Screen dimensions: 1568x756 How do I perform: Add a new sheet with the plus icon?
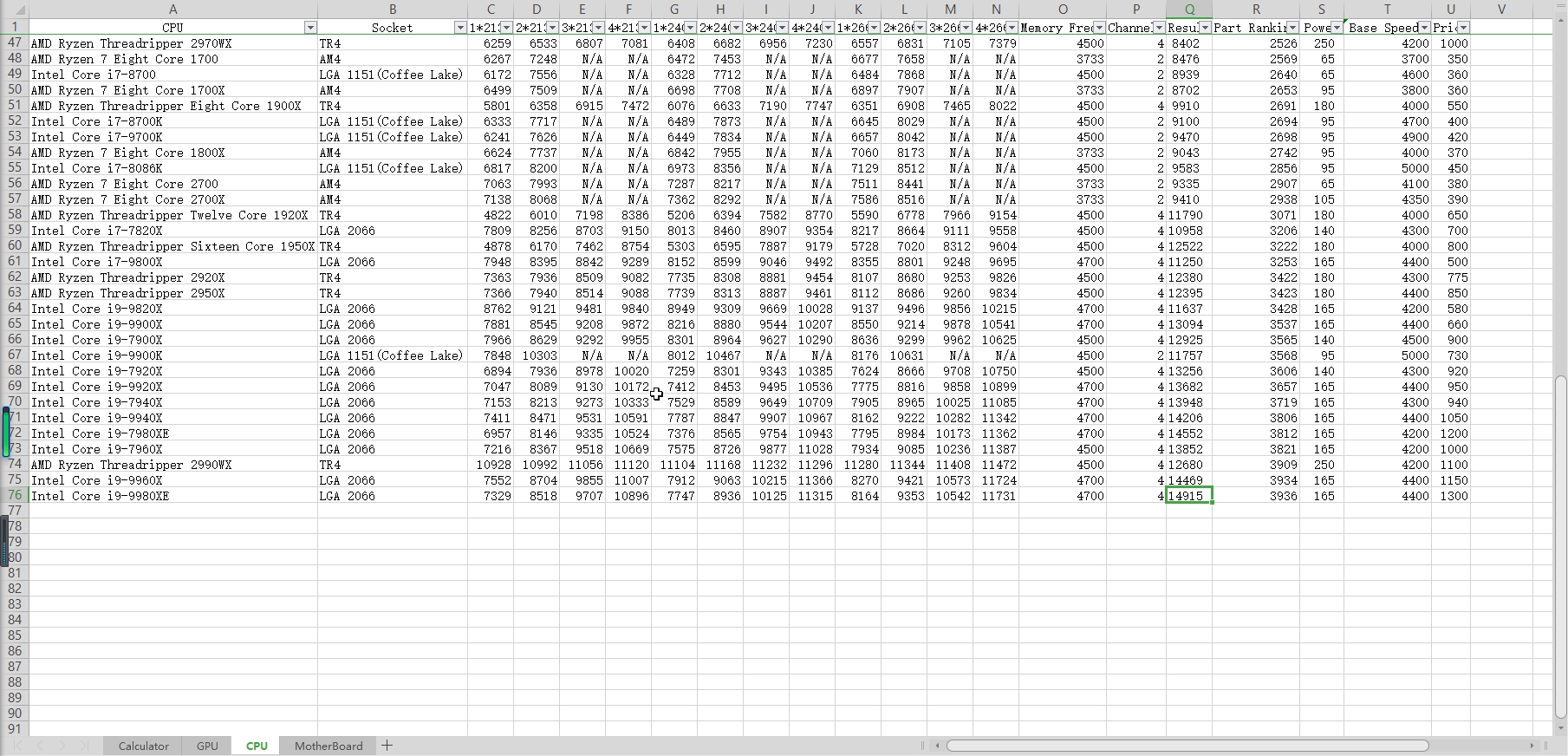pyautogui.click(x=387, y=746)
